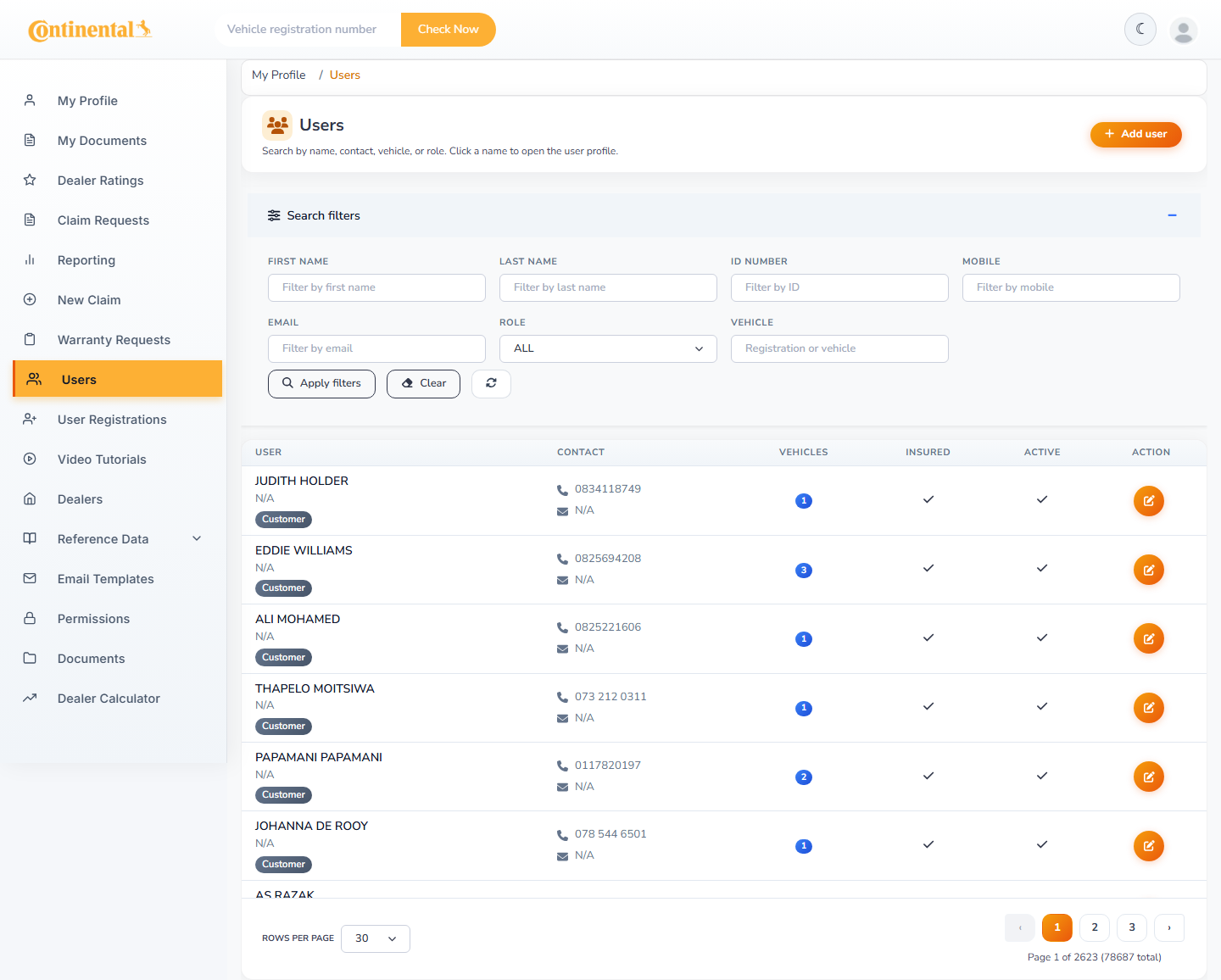Go to page 3
Screen dimensions: 1221x980
[x=1132, y=927]
